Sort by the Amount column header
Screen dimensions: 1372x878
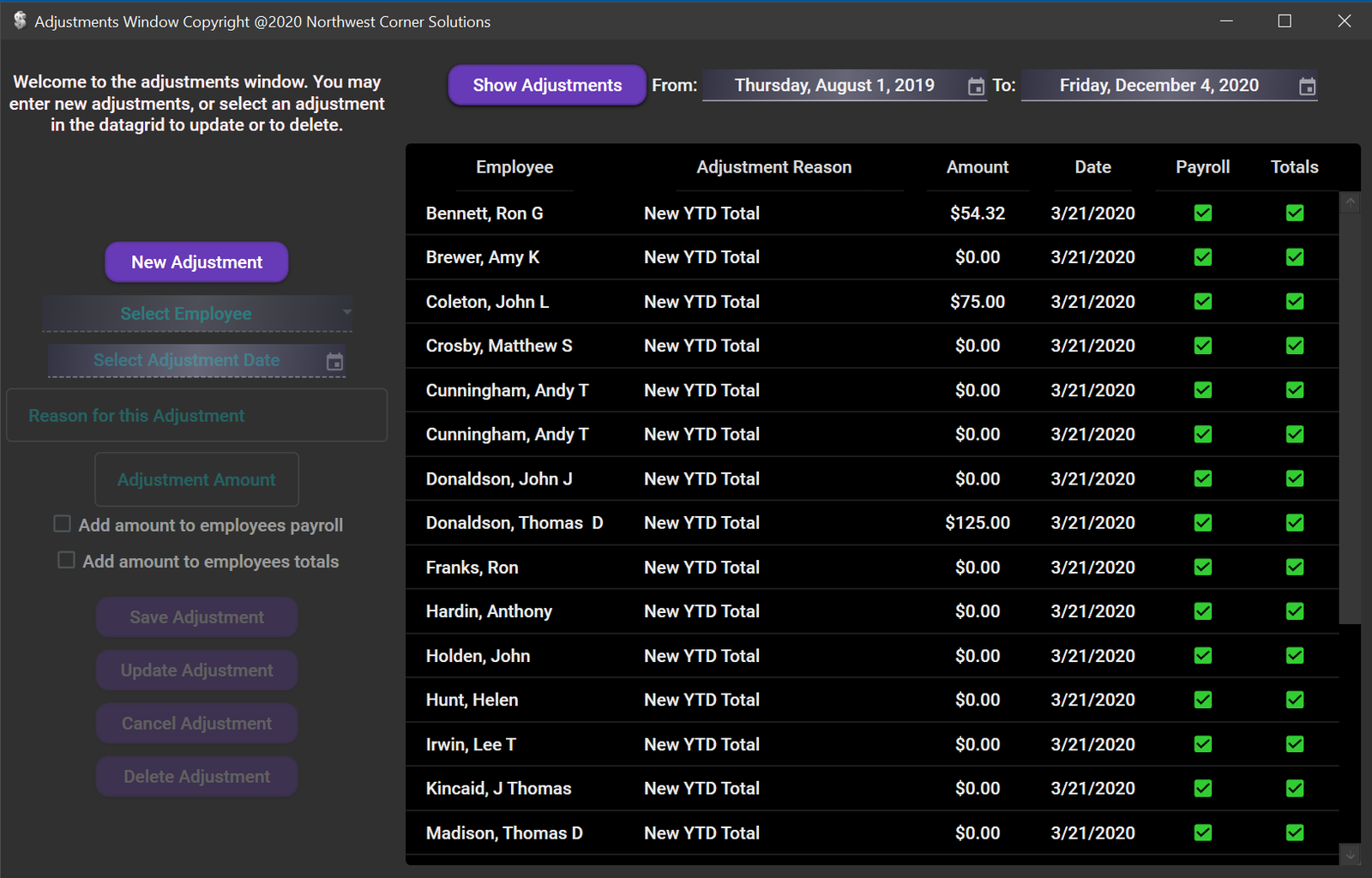click(977, 167)
